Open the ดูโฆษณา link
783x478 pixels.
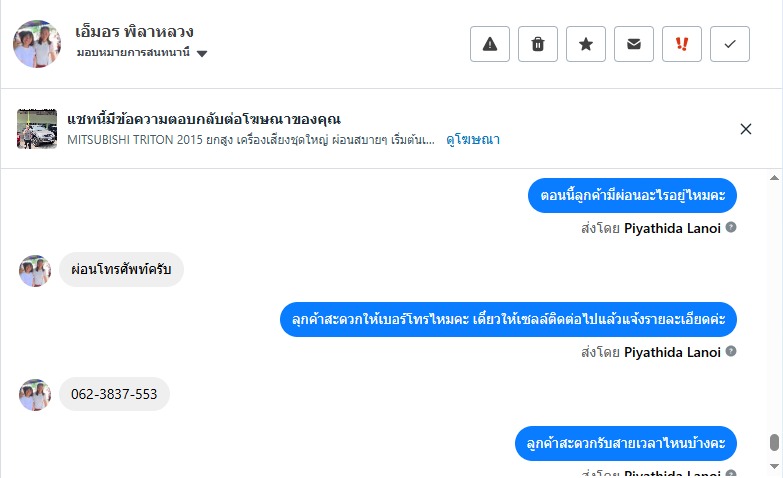click(473, 140)
